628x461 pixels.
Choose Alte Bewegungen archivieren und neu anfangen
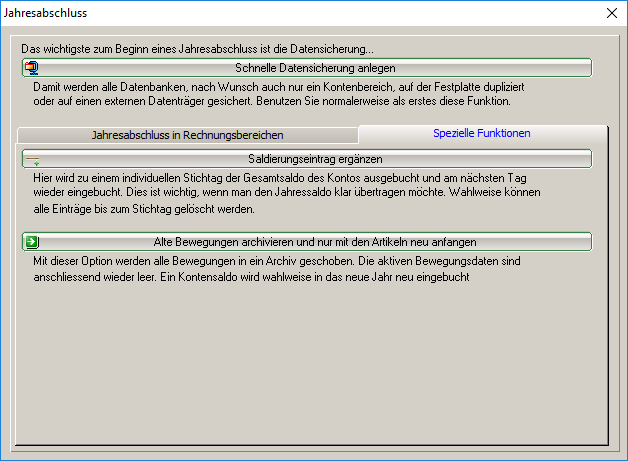(307, 242)
